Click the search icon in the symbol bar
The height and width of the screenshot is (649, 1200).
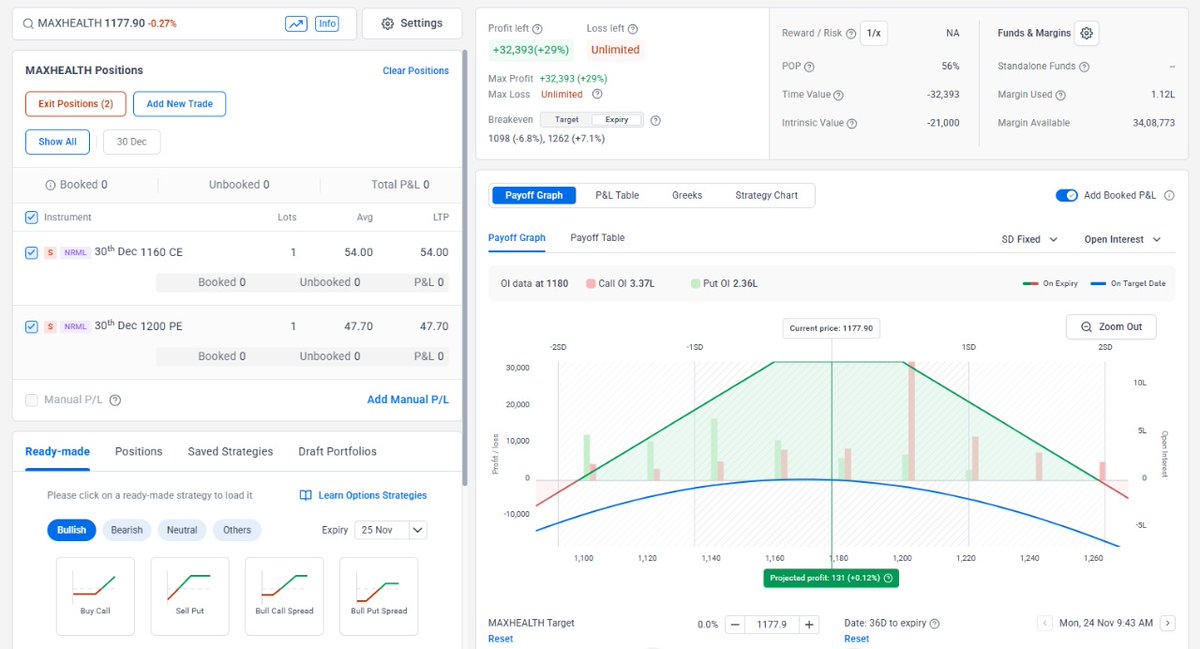coord(27,23)
